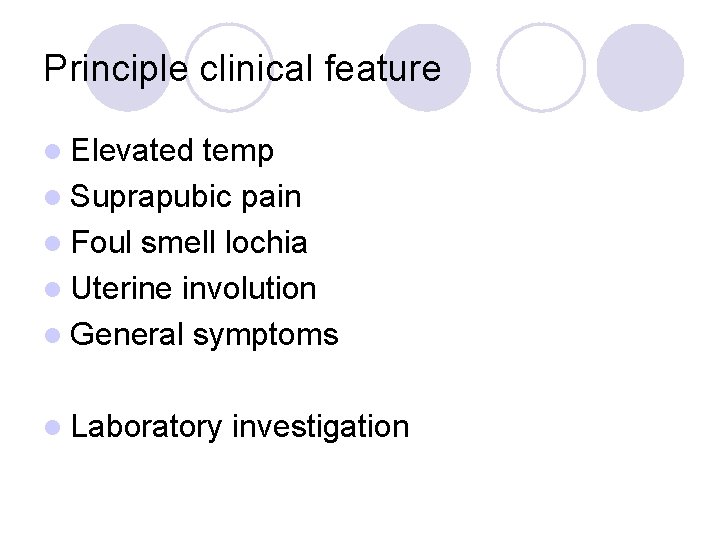Click the slide title 'Principle clinical feature'
This screenshot has width=720, height=540.
coord(242,68)
